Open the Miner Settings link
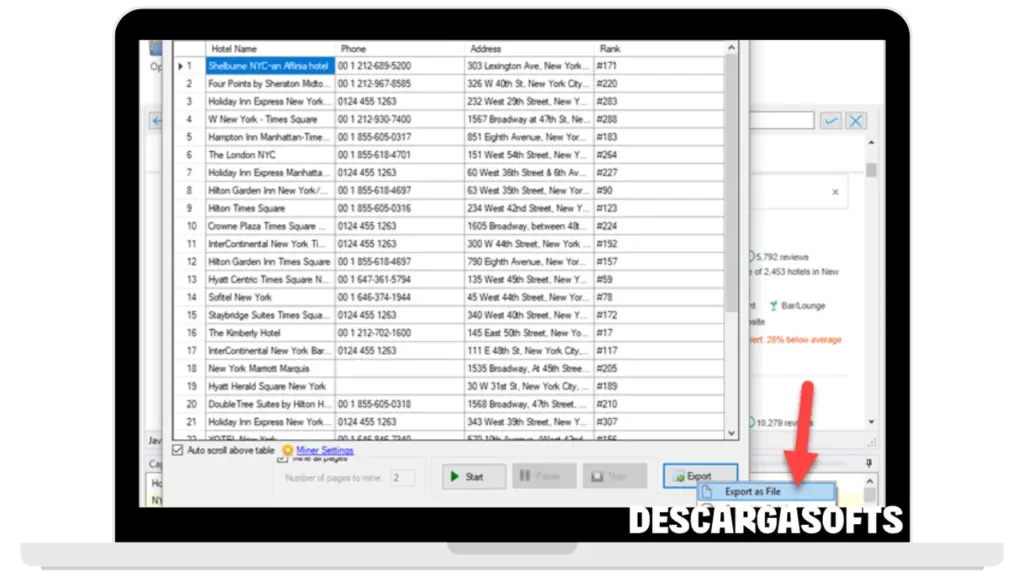 (x=324, y=451)
